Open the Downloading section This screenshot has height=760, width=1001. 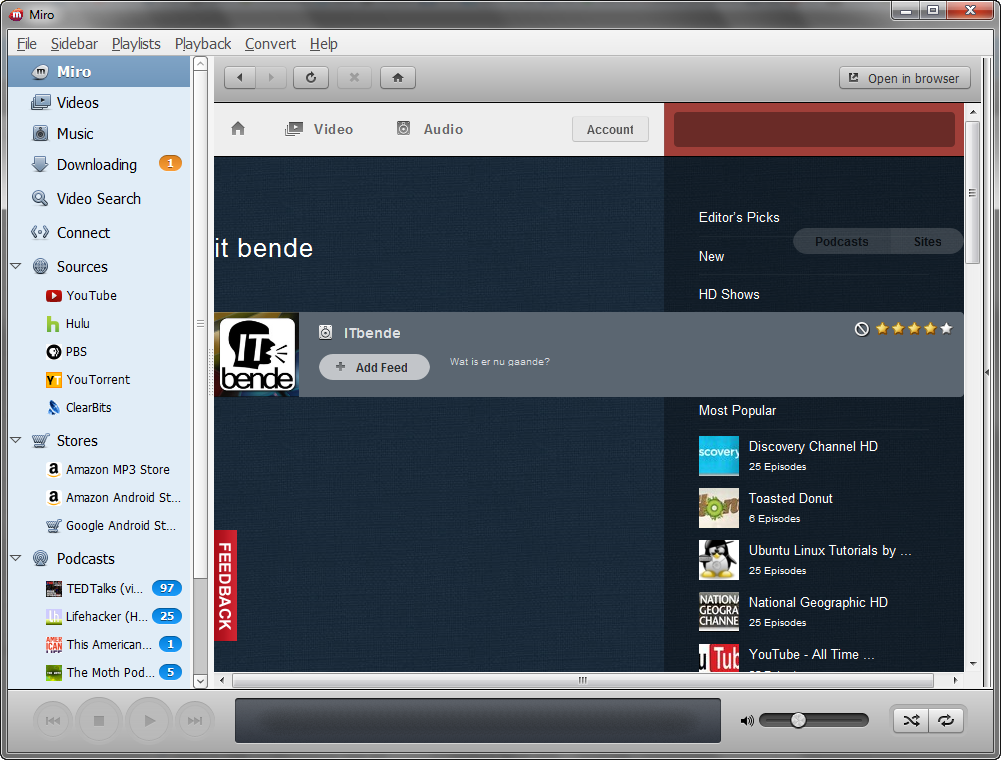click(x=99, y=165)
